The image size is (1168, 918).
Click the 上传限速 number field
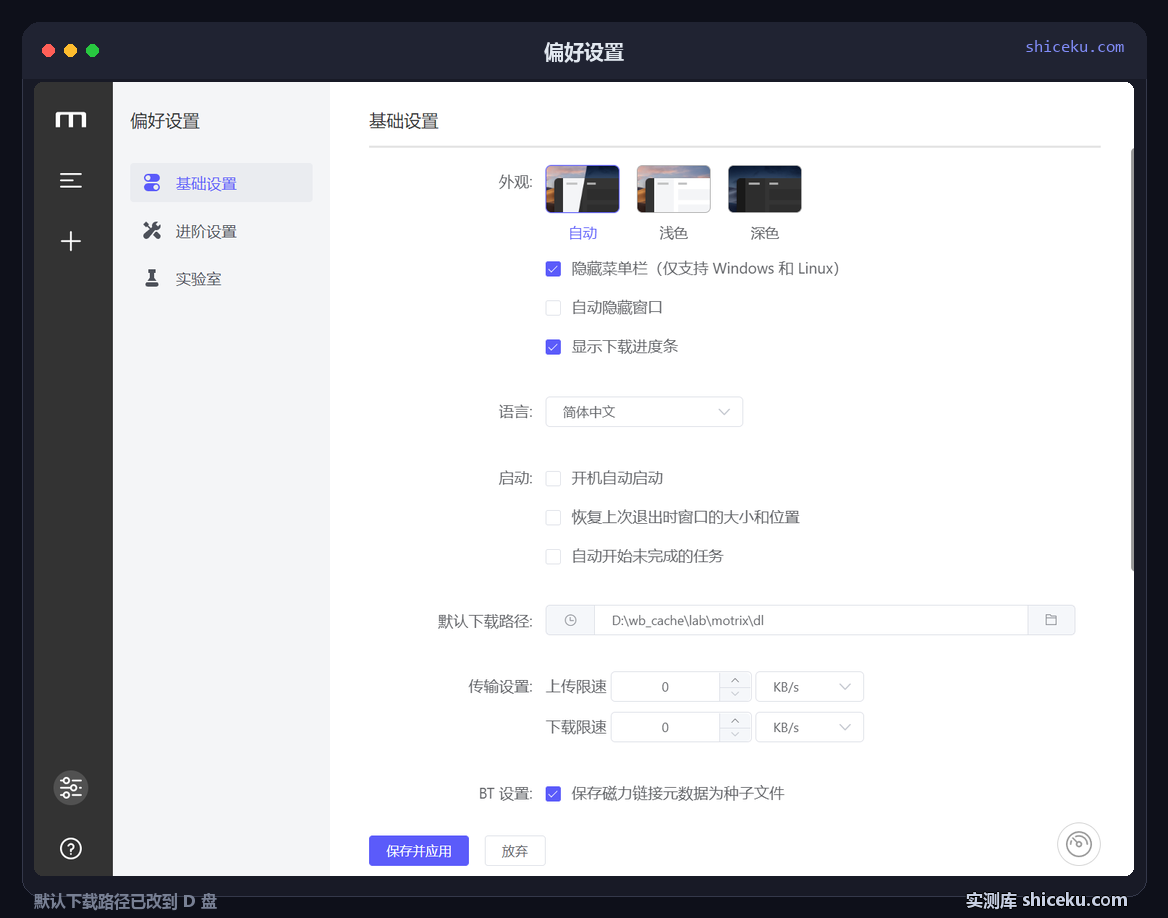point(665,687)
